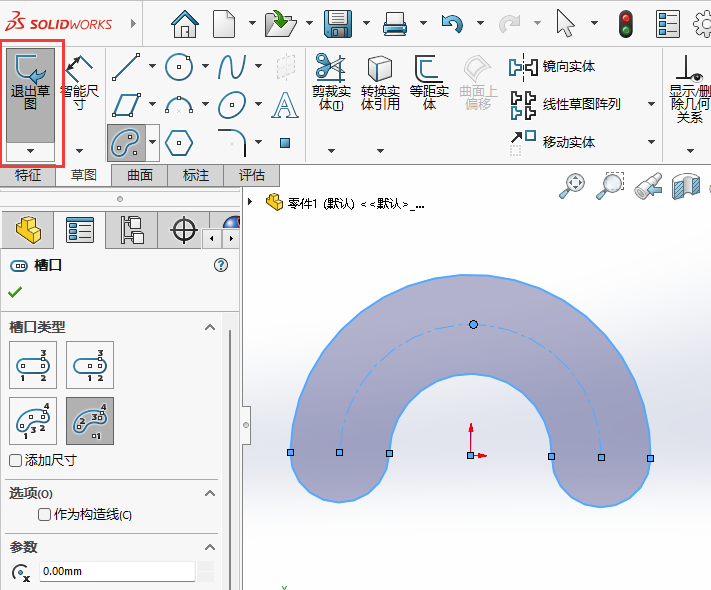
Task: Open the DimXpertManager crosshair tab
Action: [183, 230]
